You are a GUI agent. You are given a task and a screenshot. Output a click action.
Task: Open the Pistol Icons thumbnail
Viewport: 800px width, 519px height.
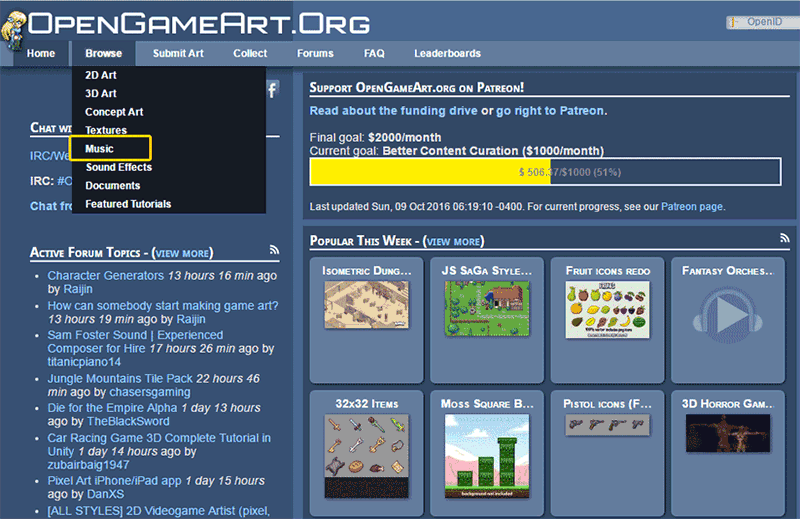pos(607,425)
